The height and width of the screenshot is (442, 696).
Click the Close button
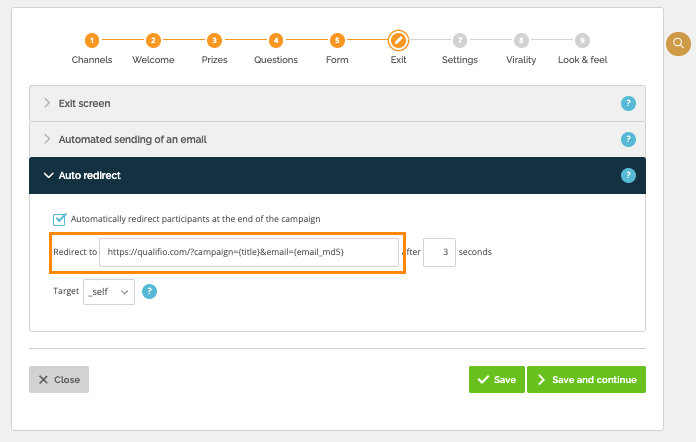59,379
